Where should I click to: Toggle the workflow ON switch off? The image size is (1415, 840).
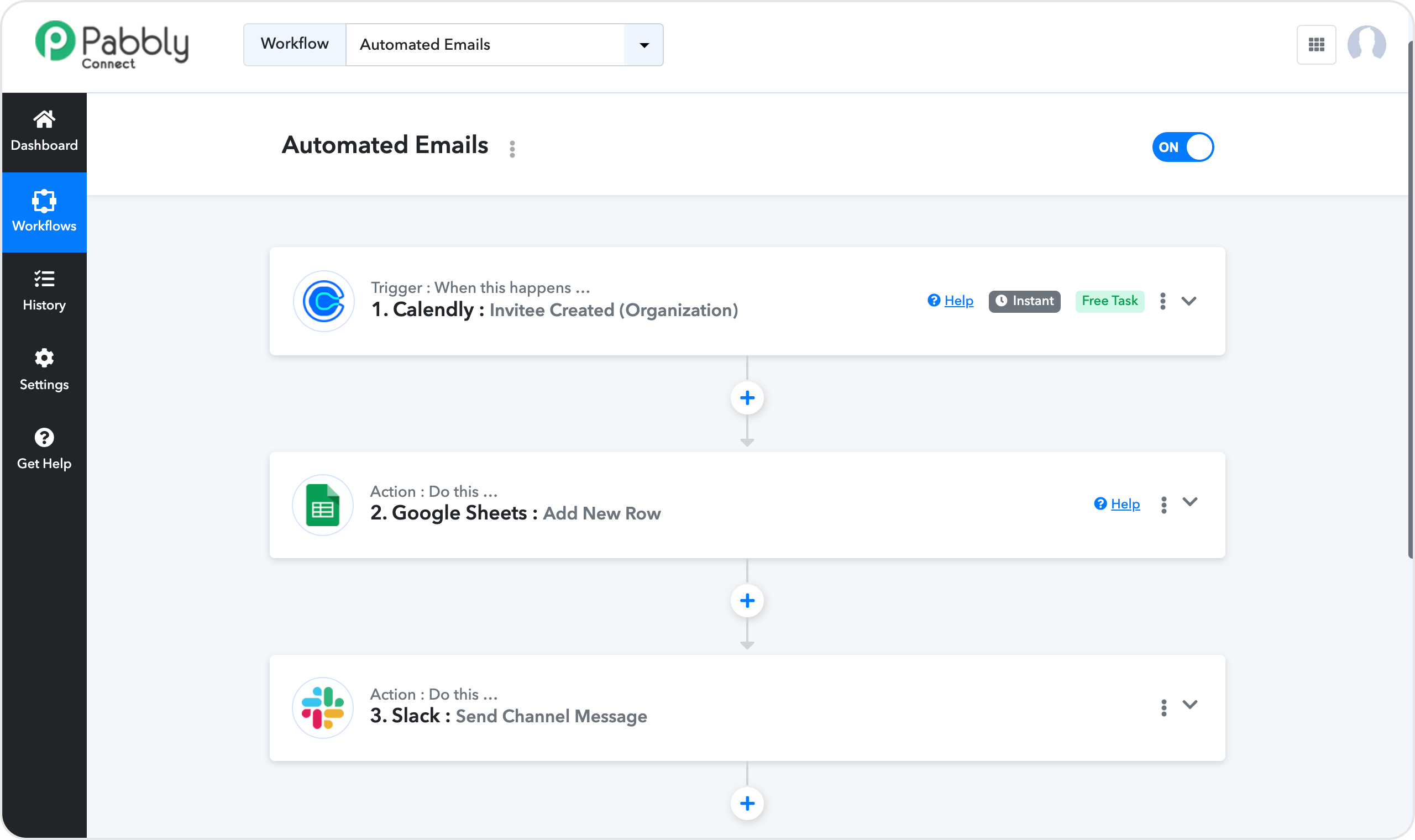1183,147
